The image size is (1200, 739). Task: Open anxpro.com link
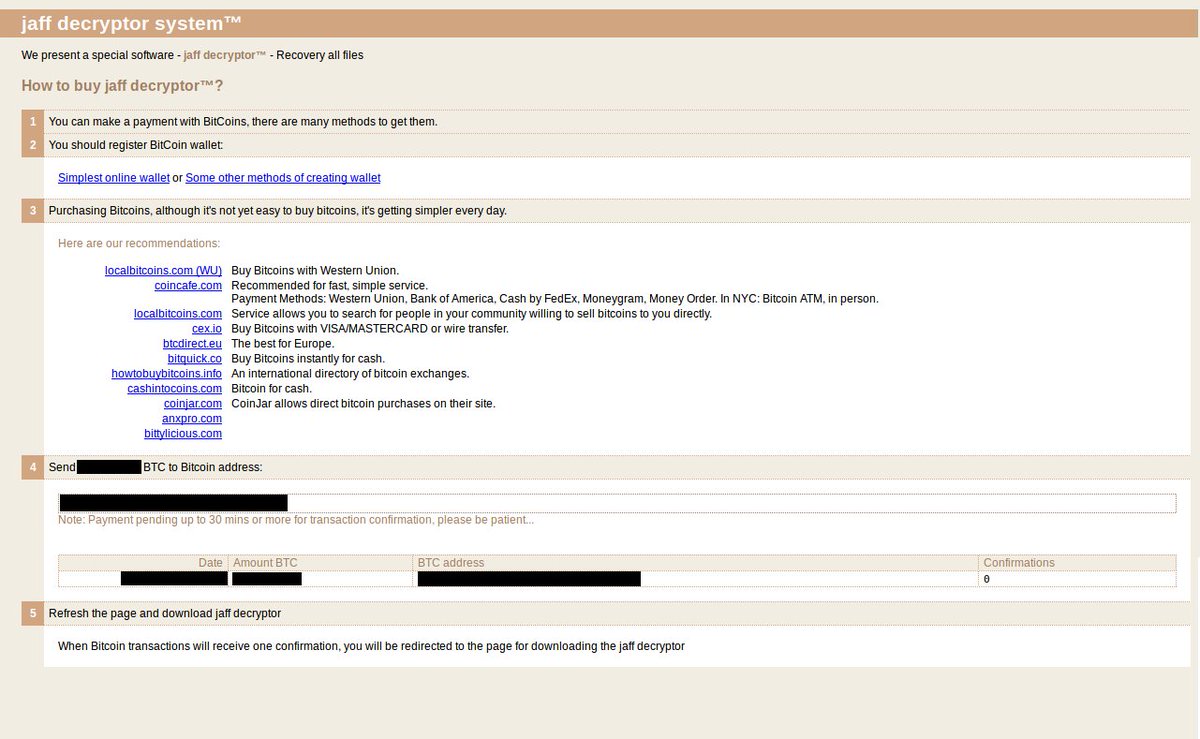[192, 419]
